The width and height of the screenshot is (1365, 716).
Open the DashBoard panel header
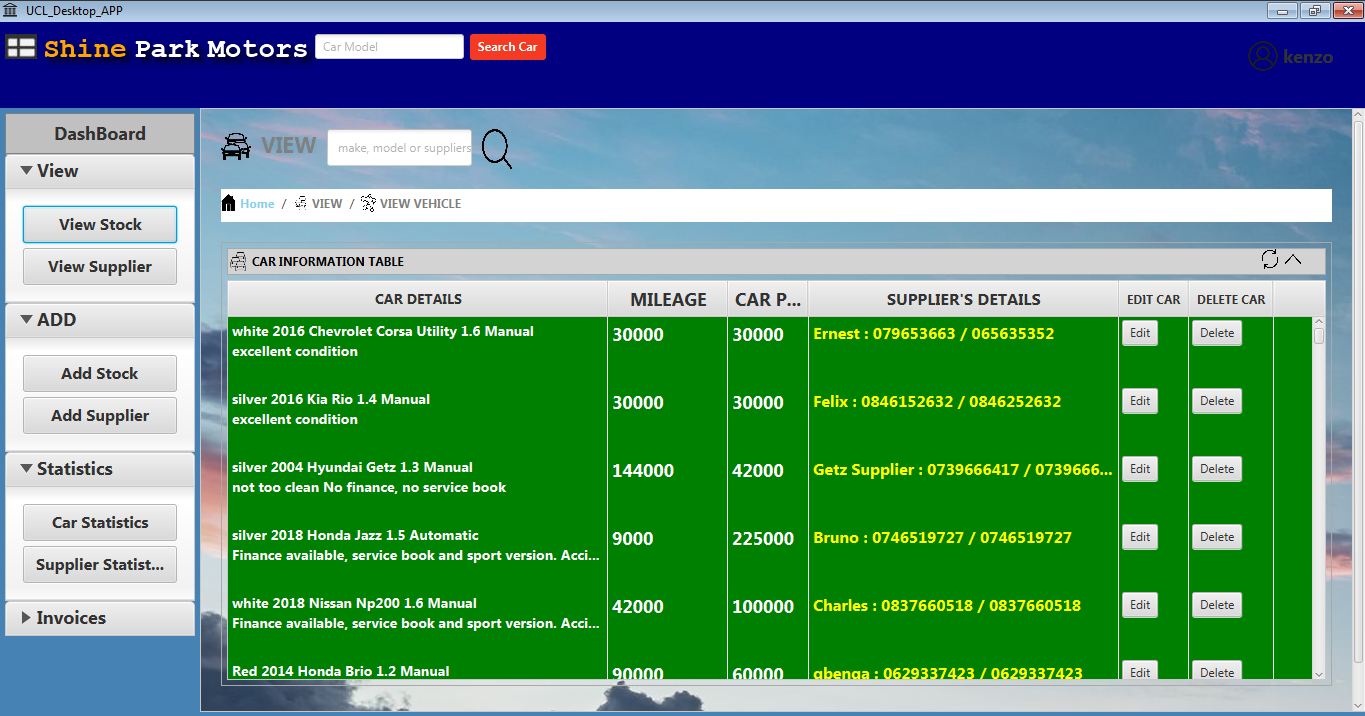[100, 133]
